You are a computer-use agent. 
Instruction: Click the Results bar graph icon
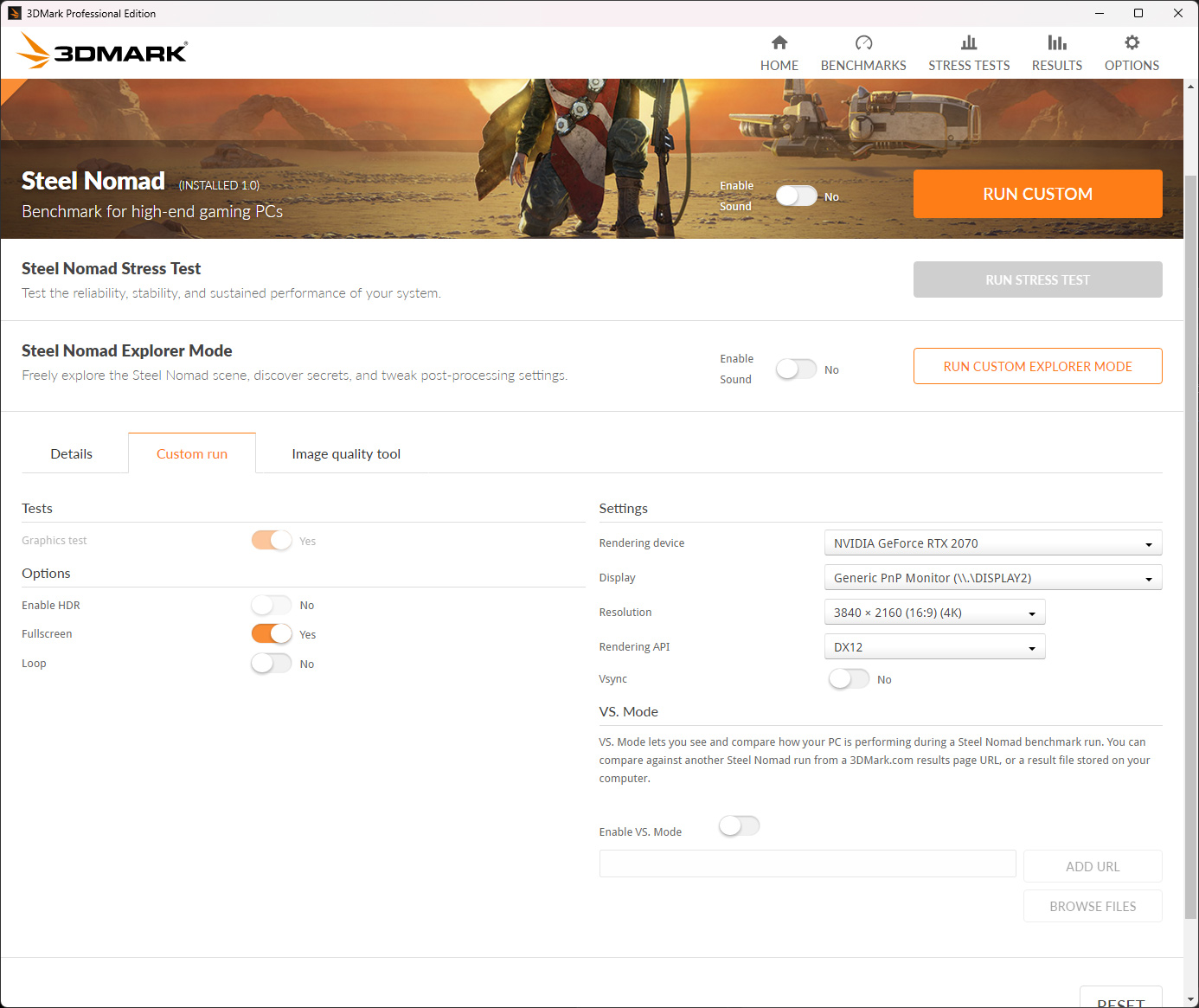point(1057,42)
